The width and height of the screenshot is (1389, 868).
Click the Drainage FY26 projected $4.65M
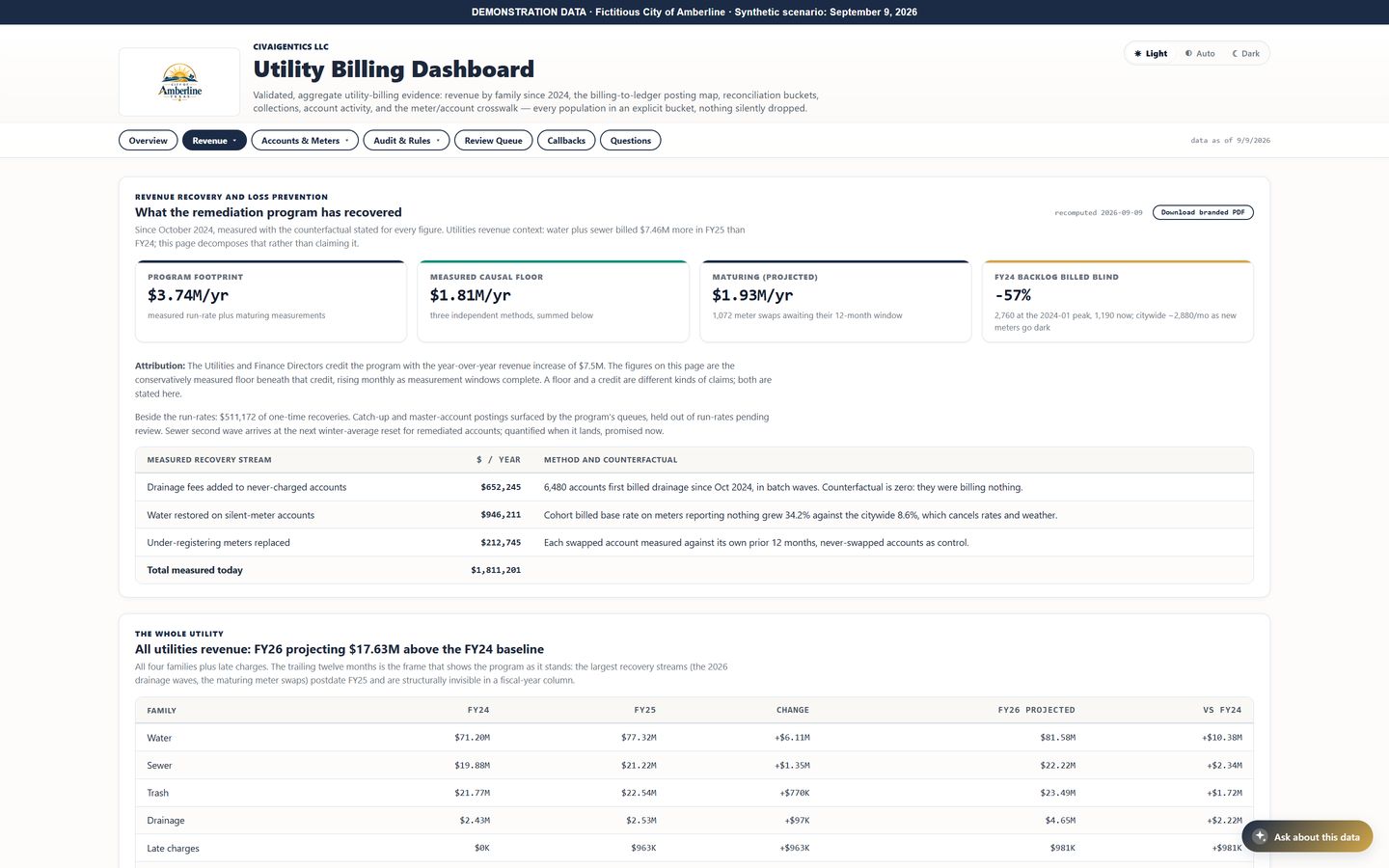(x=1060, y=821)
